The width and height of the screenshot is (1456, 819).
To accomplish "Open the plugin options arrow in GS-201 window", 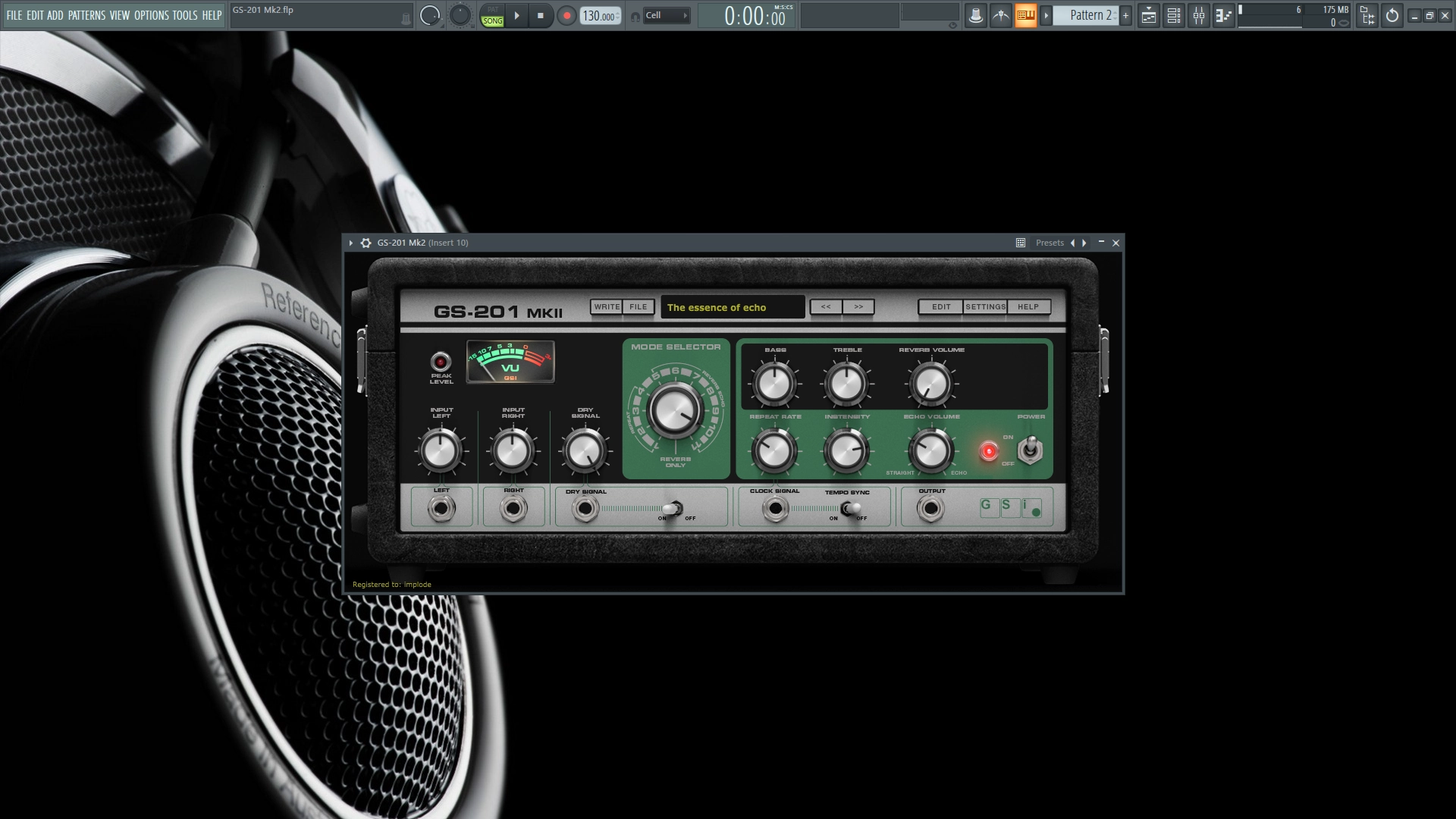I will coord(351,243).
